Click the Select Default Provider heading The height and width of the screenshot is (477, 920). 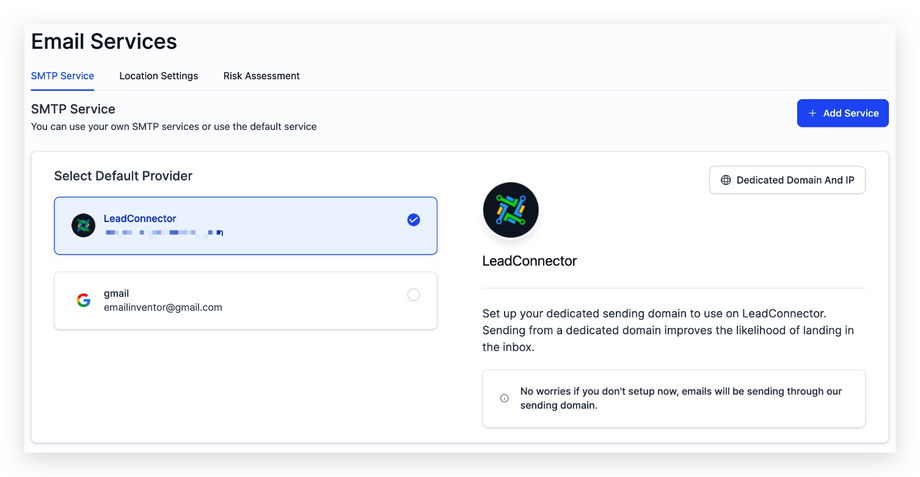click(x=123, y=176)
